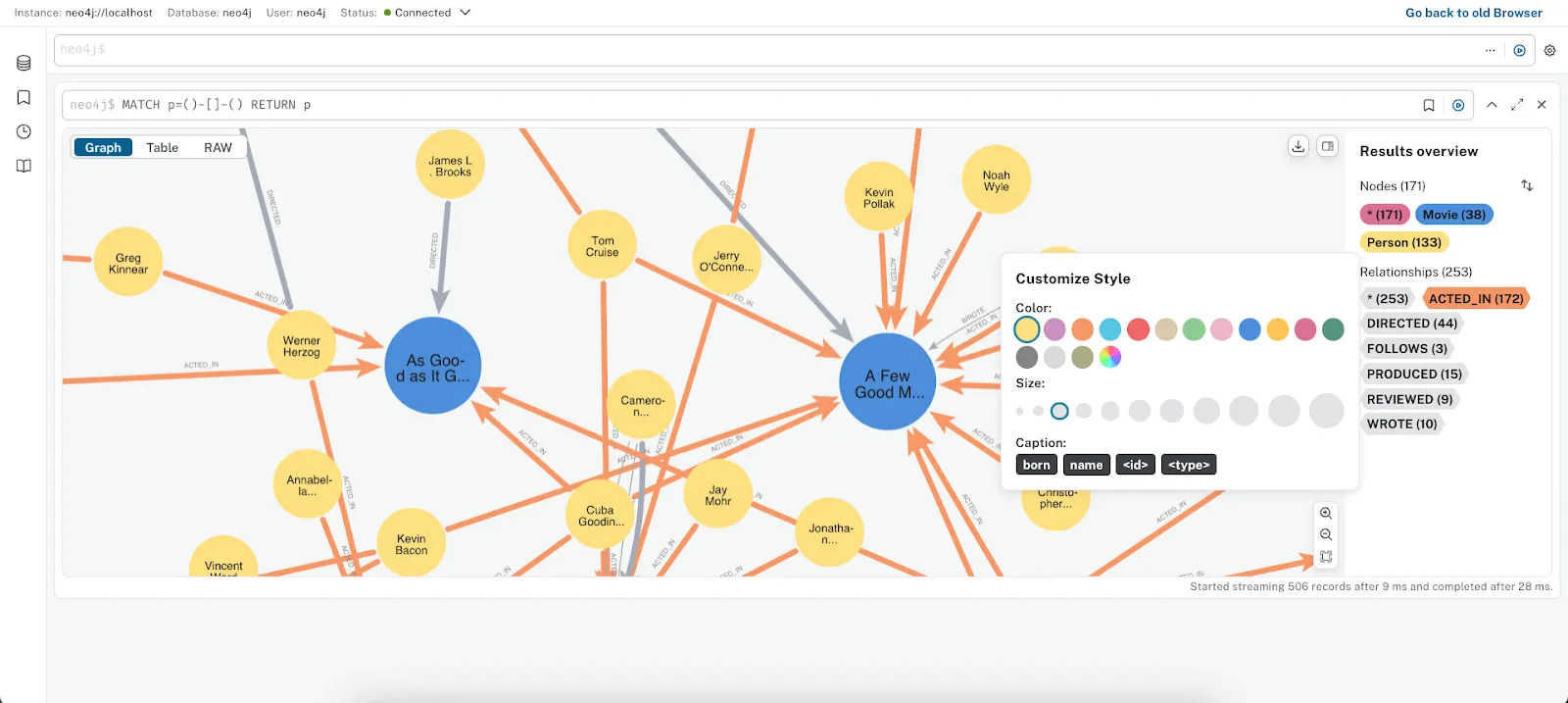The image size is (1568, 703).
Task: Pick the dark gray color swatch
Action: pos(1027,357)
